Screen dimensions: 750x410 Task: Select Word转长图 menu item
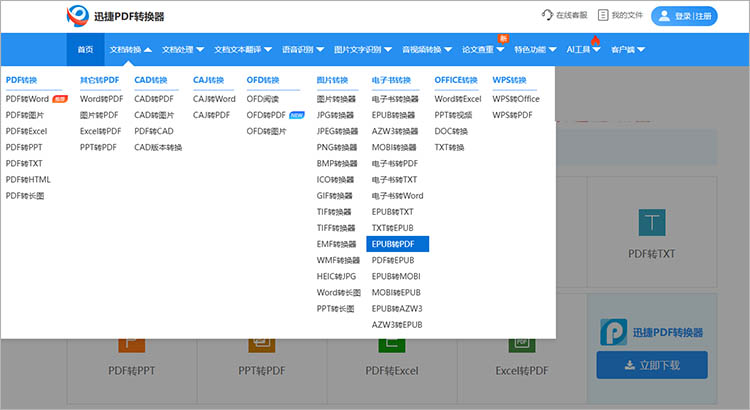338,292
